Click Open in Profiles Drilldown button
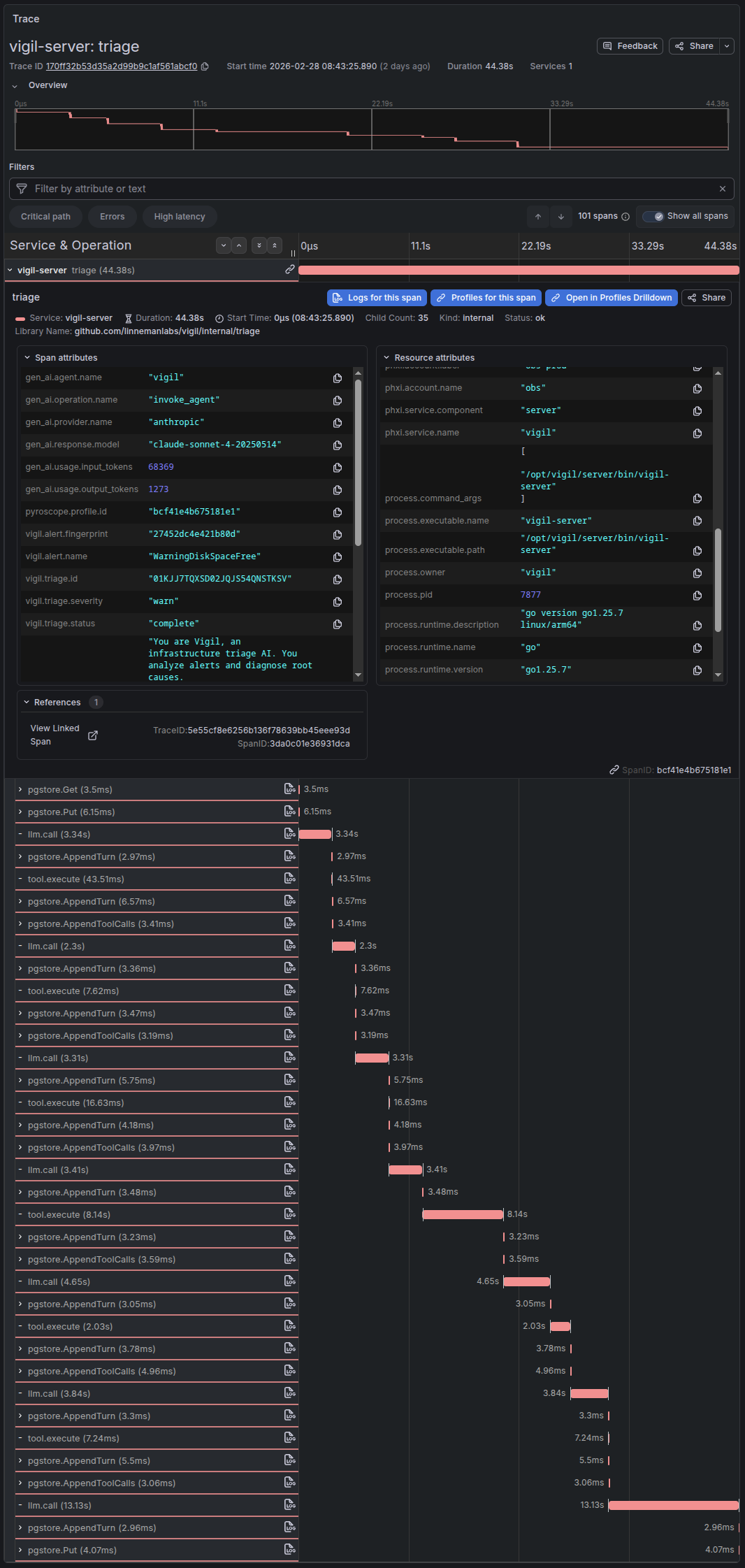This screenshot has height=1568, width=745. pyautogui.click(x=611, y=298)
